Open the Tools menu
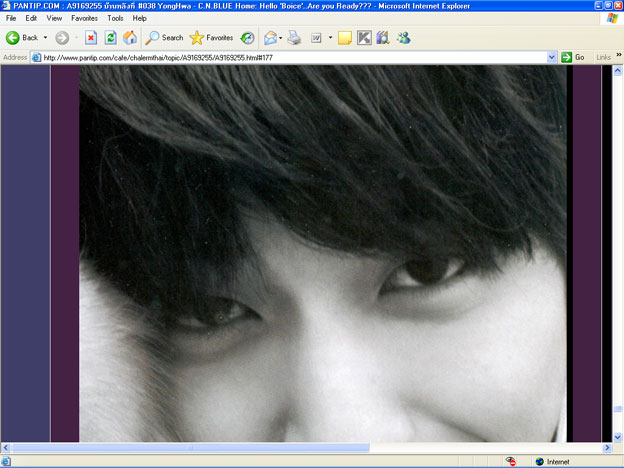The width and height of the screenshot is (624, 468). coord(115,18)
